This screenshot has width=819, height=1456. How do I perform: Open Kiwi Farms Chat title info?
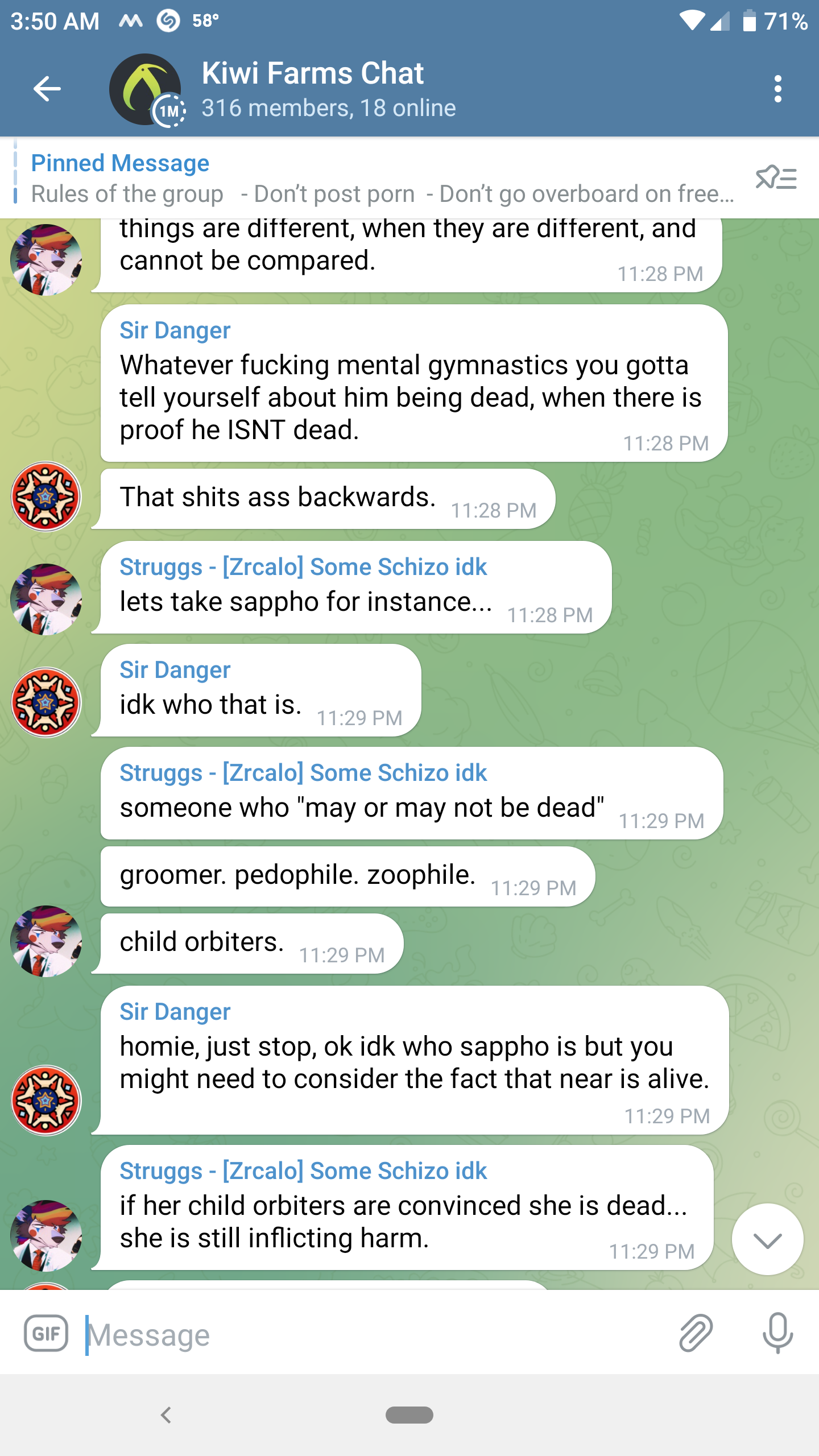(x=329, y=90)
